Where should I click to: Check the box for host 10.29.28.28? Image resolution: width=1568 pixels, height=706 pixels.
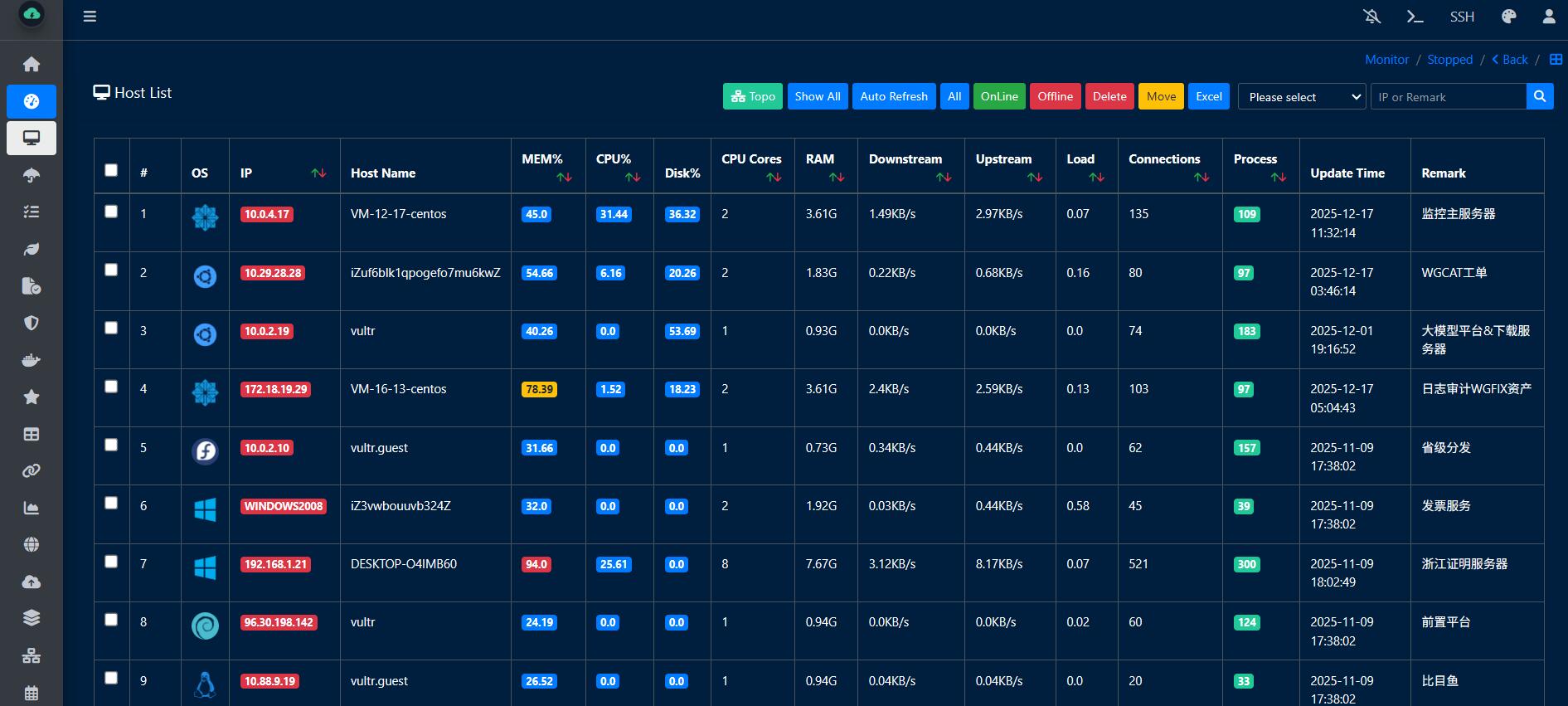pyautogui.click(x=111, y=270)
